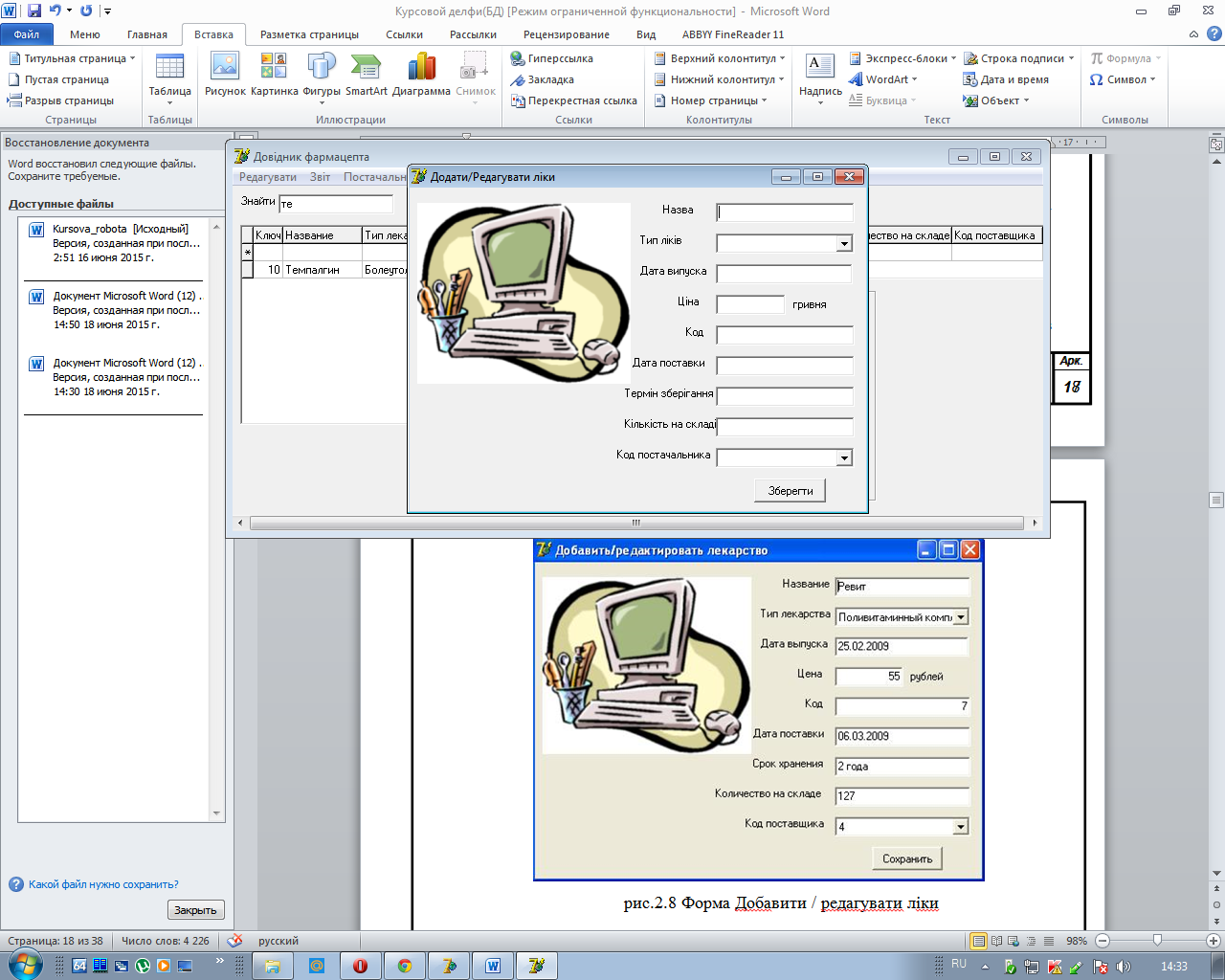Click the Гиперссылка icon
Viewport: 1225px width, 980px height.
click(x=518, y=58)
